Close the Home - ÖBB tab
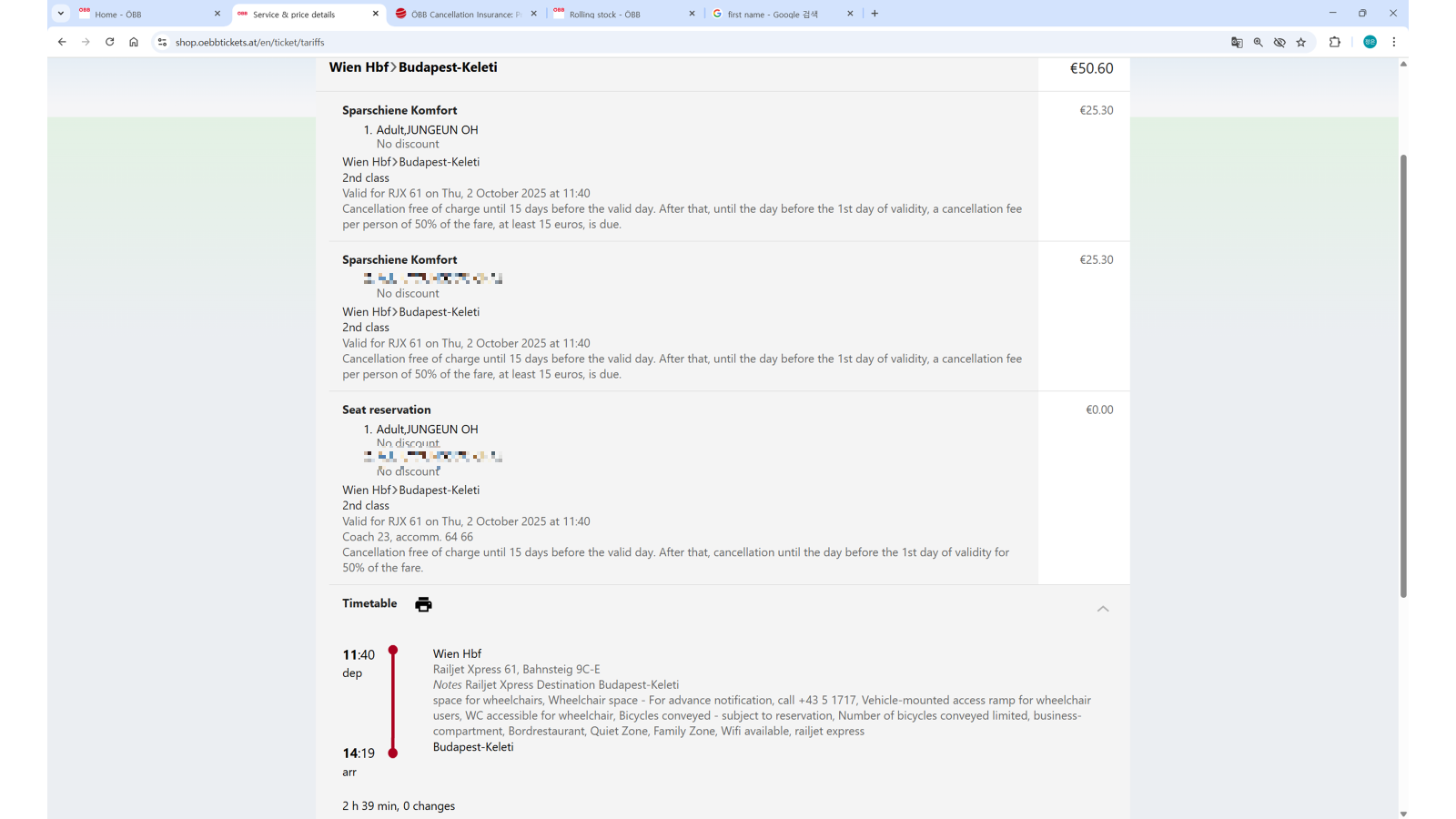The width and height of the screenshot is (1456, 819). (217, 14)
